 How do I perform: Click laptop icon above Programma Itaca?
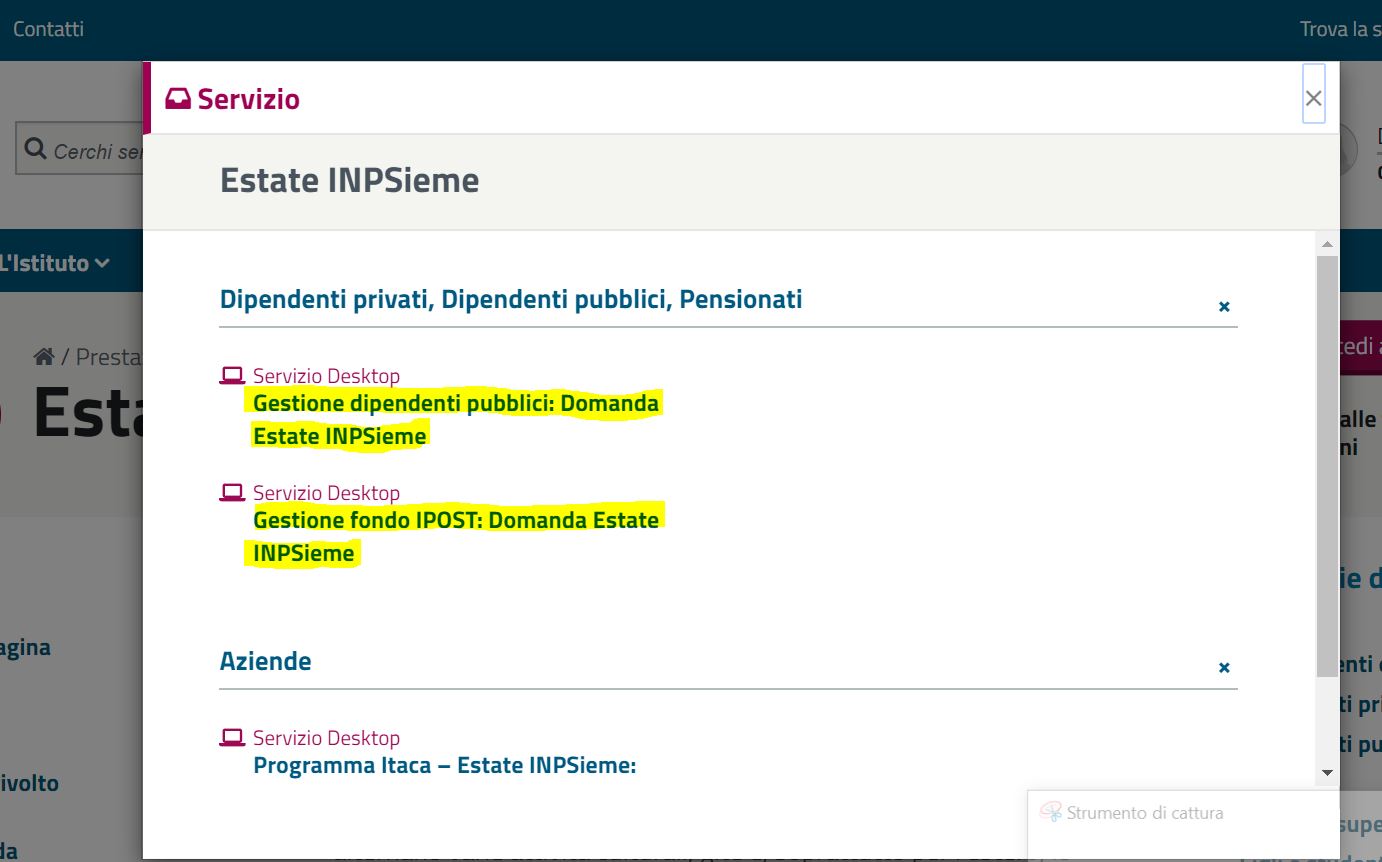(x=232, y=738)
